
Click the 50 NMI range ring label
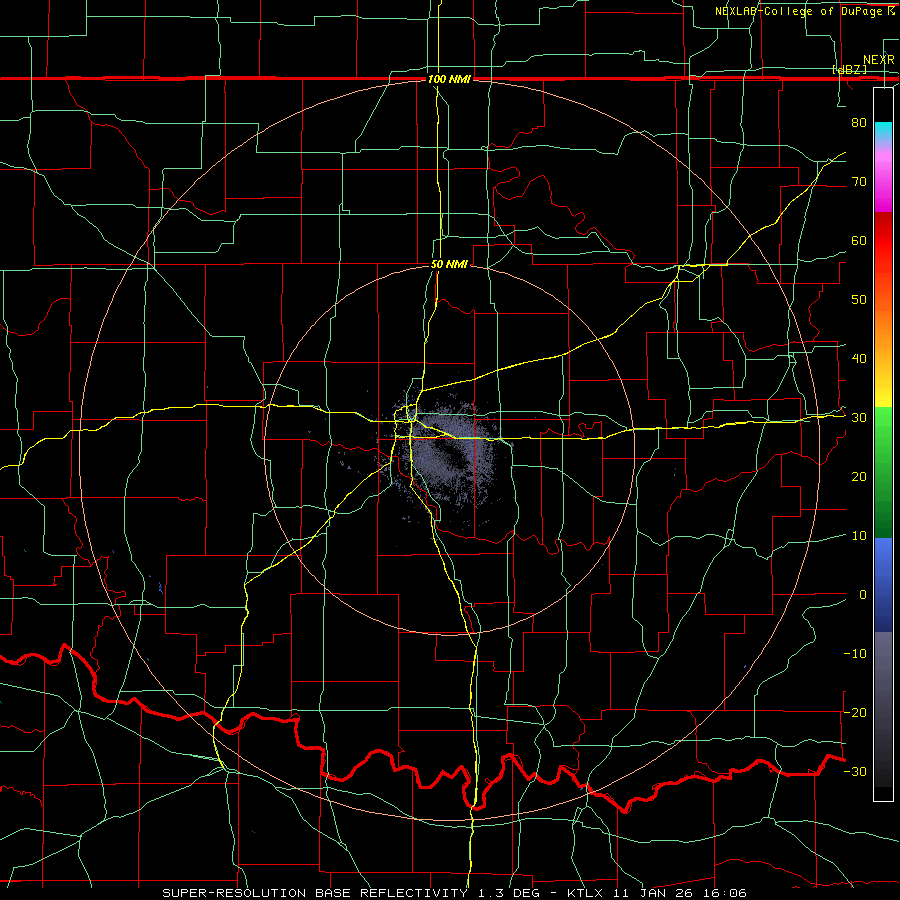pyautogui.click(x=449, y=265)
